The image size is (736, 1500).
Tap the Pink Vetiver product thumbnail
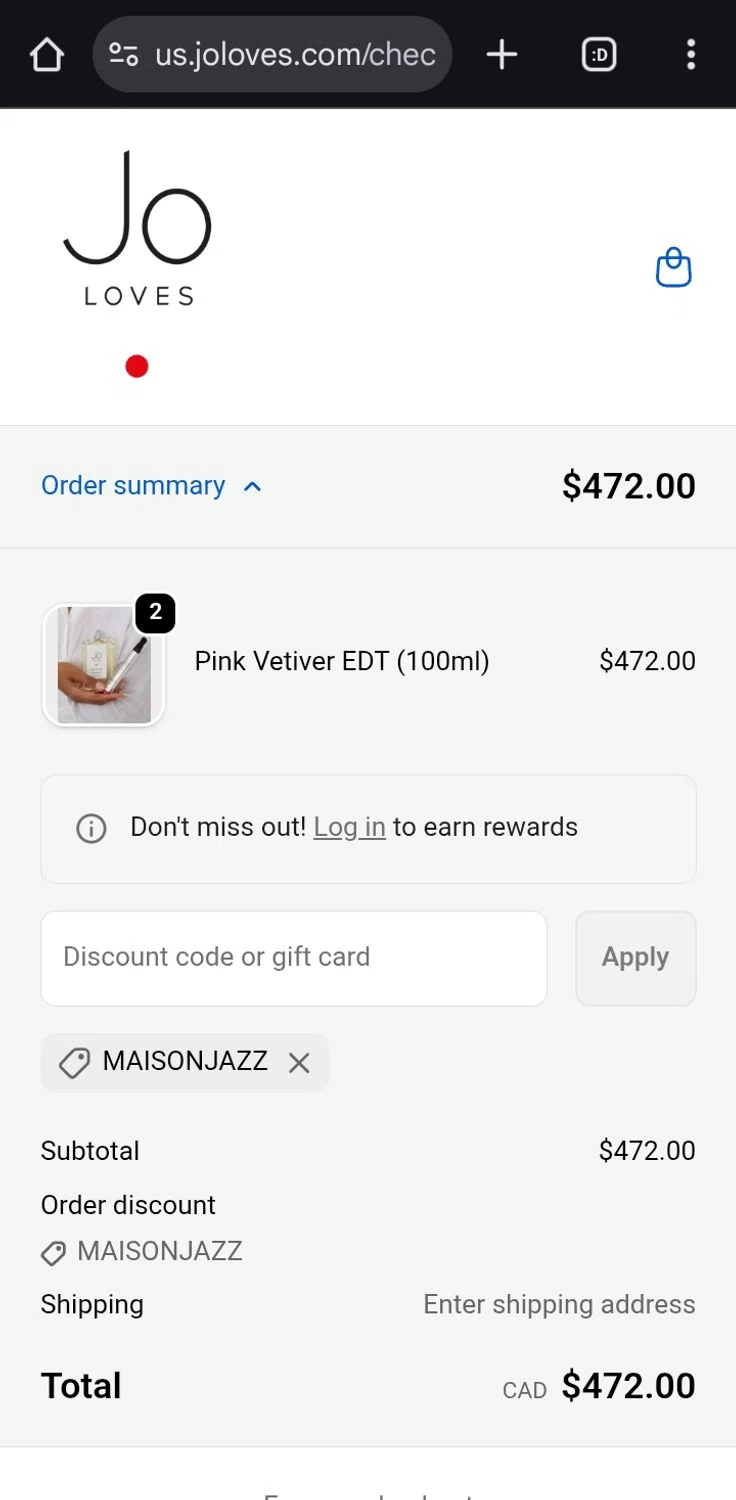coord(104,665)
